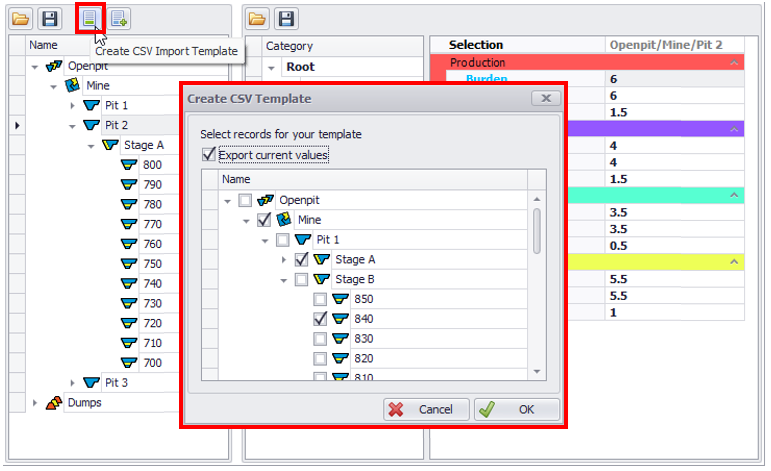Click Cancel button in dialog
The image size is (771, 471).
click(426, 409)
